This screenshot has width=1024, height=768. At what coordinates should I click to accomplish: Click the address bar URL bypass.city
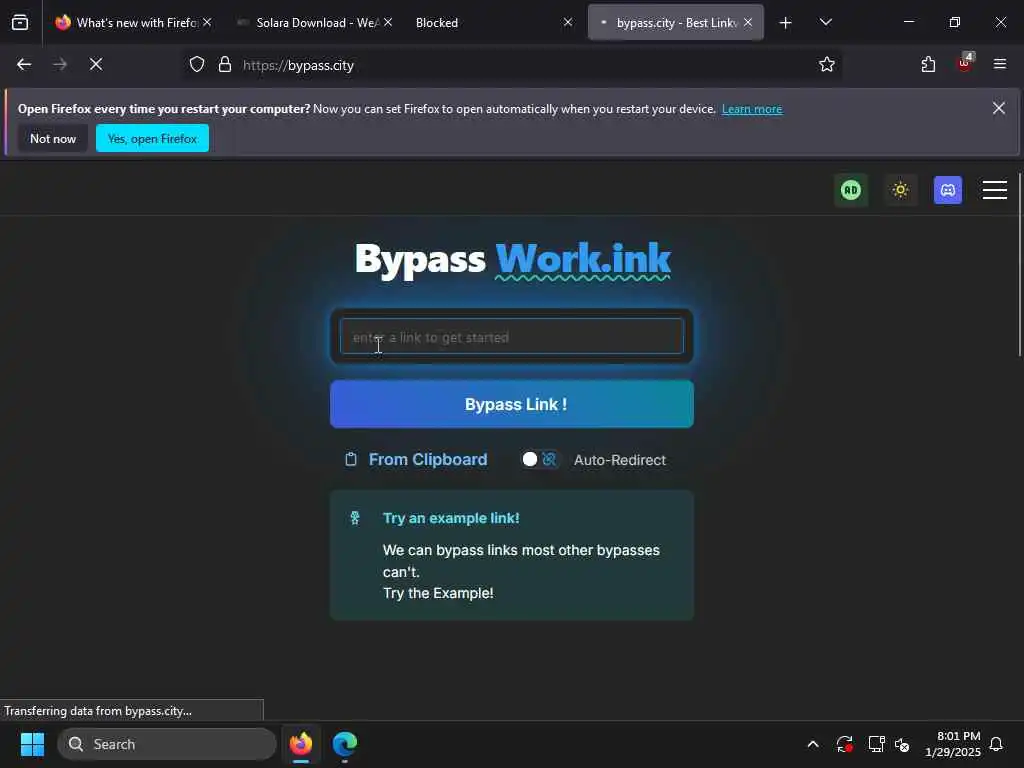point(298,65)
